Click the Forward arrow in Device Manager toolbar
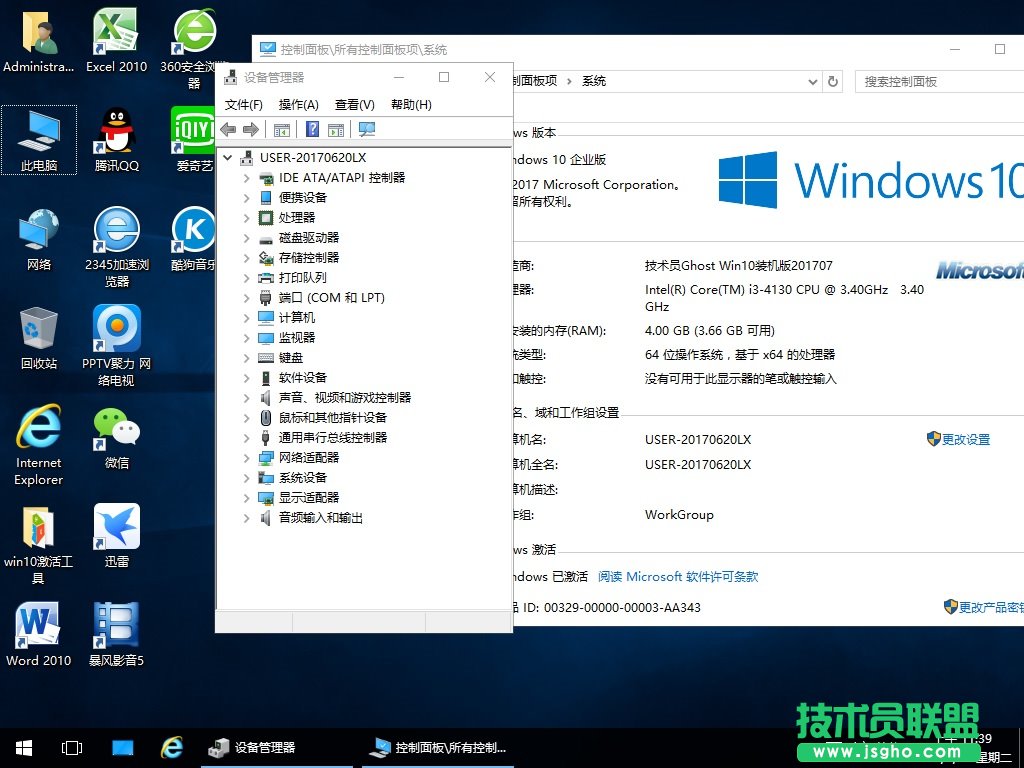This screenshot has height=768, width=1024. tap(251, 129)
